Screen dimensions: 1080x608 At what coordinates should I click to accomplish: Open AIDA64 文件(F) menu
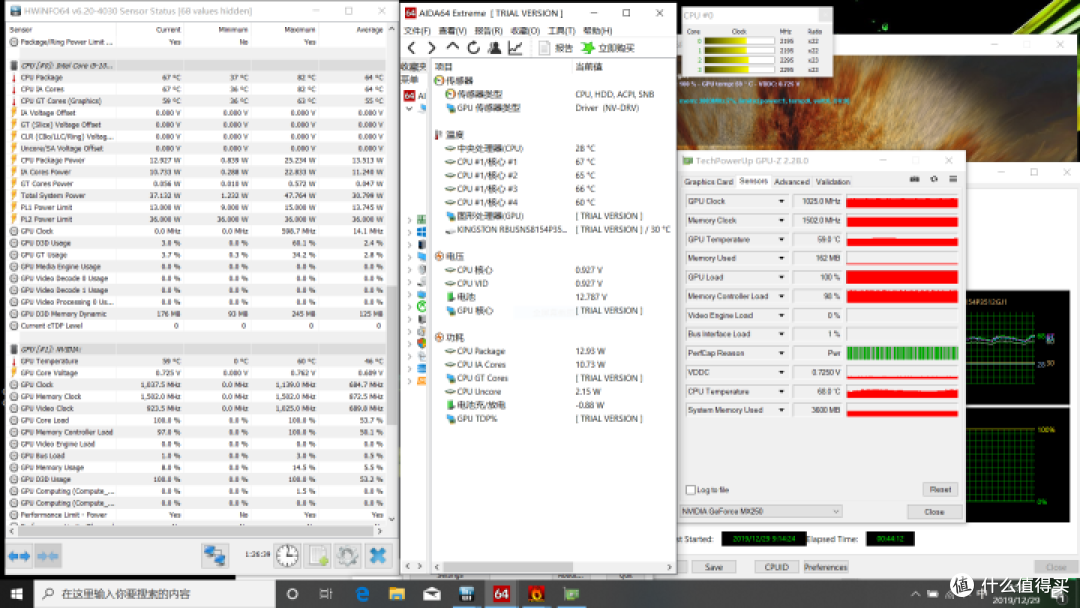(x=417, y=31)
